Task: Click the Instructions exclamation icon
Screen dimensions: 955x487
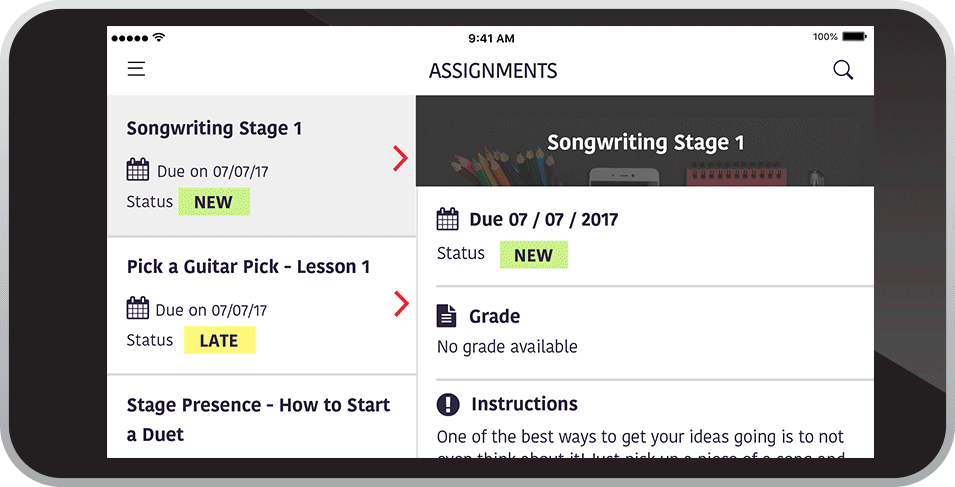Action: tap(448, 404)
